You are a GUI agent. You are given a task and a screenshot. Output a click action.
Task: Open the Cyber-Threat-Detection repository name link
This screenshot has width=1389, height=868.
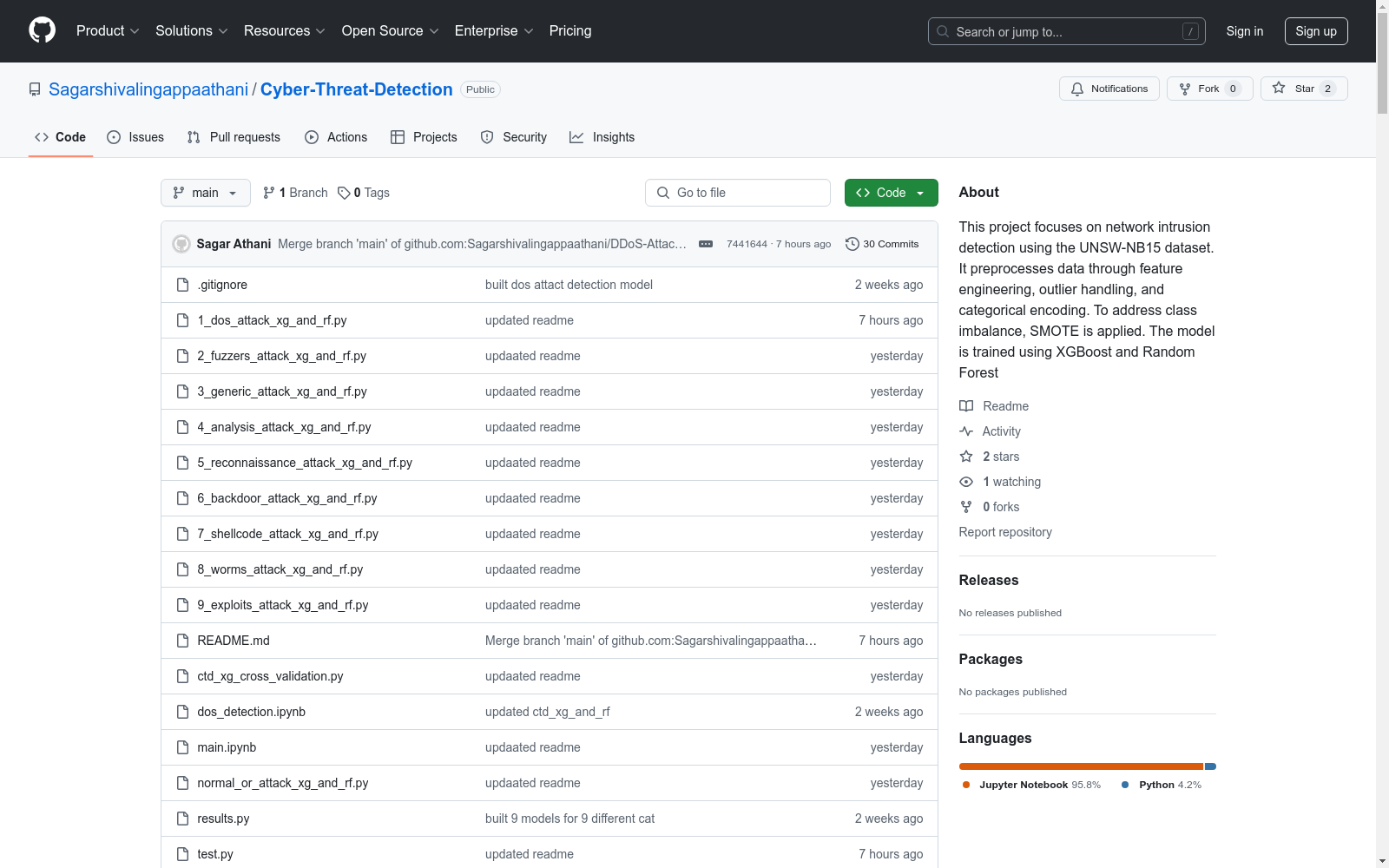point(357,89)
